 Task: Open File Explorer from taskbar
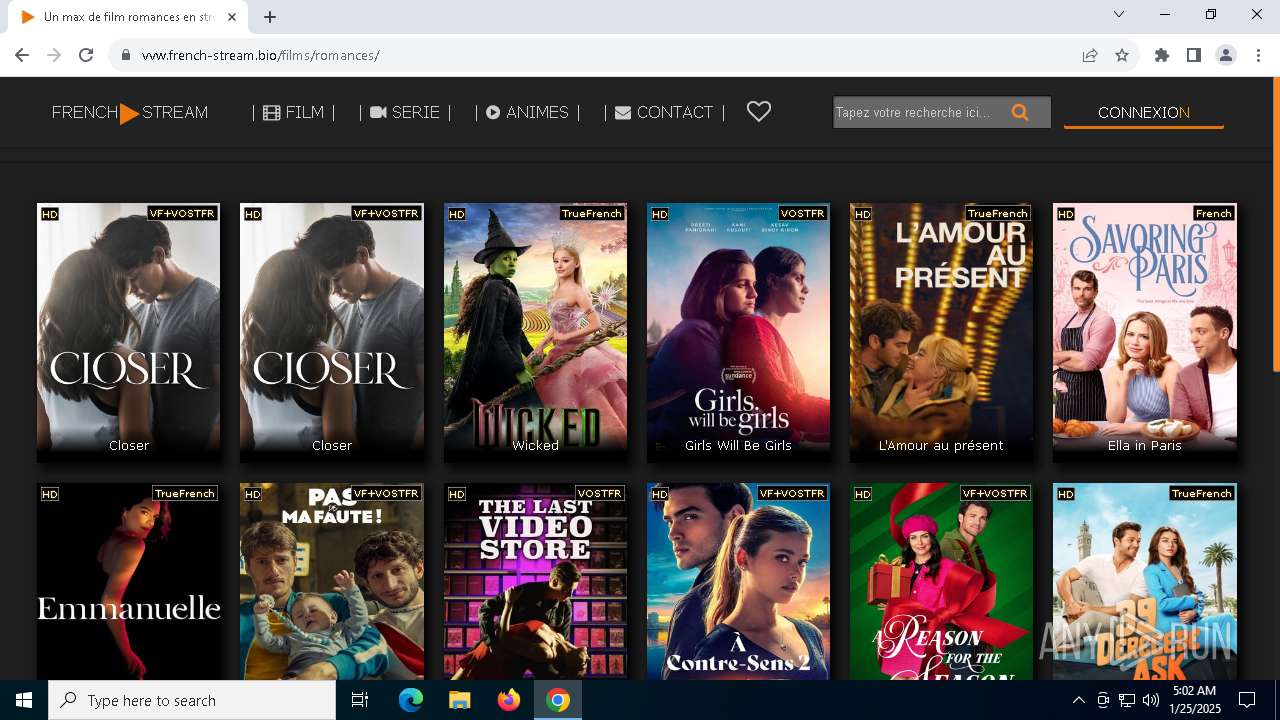[459, 700]
